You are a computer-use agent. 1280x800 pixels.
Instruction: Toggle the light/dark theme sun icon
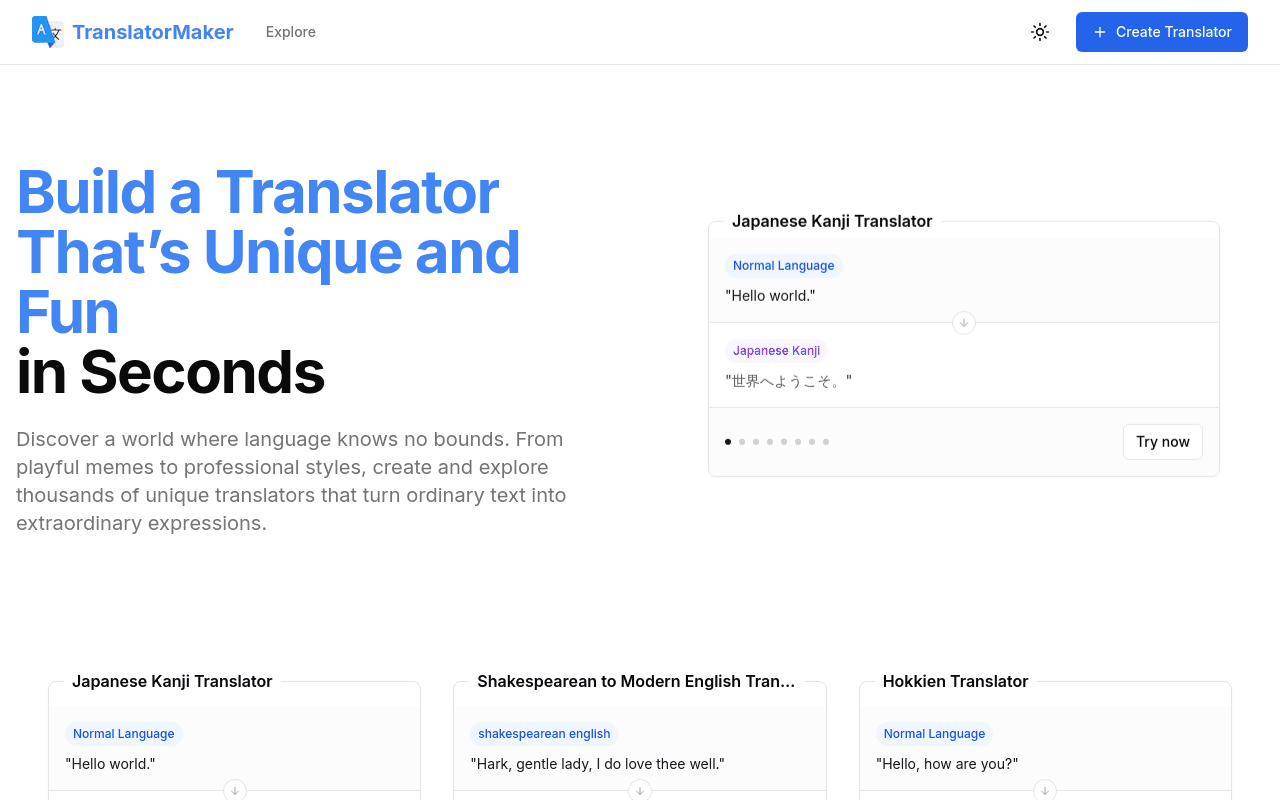(x=1040, y=32)
